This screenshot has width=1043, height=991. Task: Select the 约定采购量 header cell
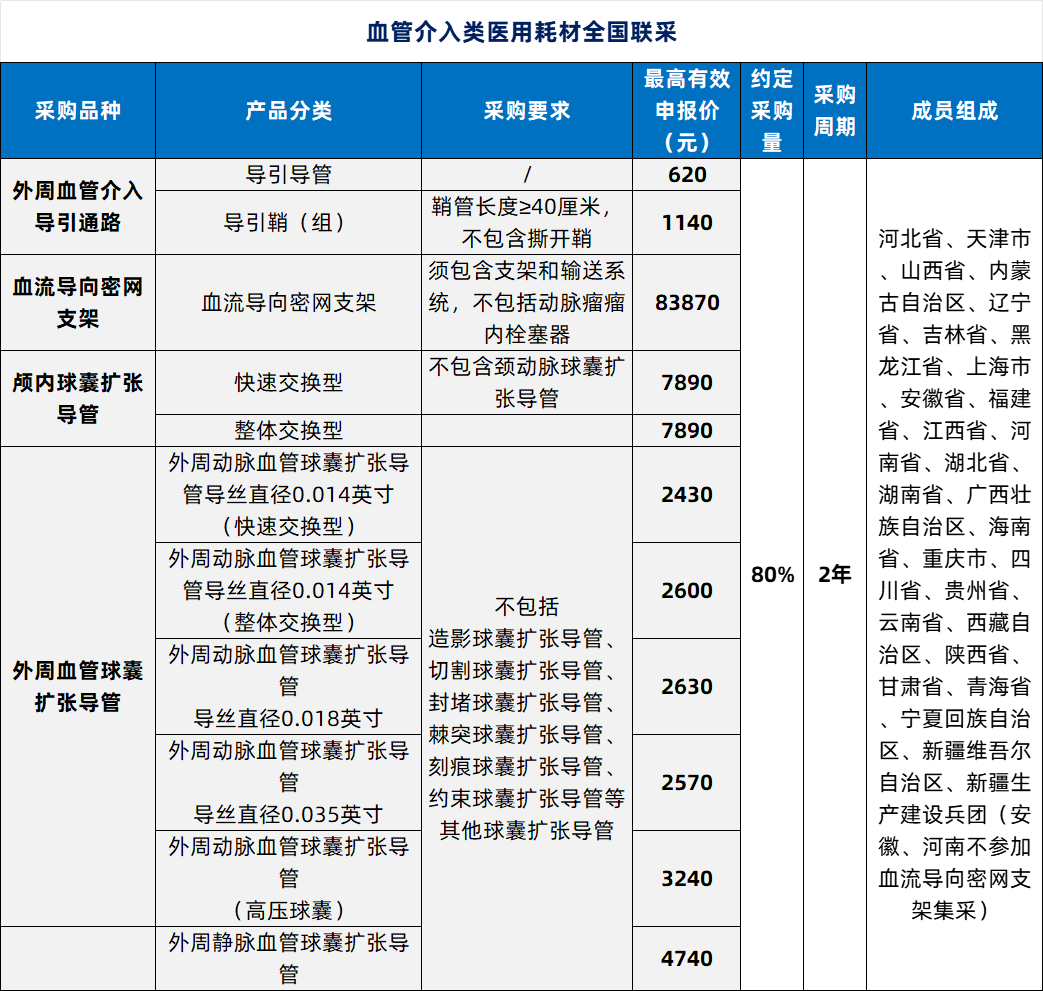770,110
